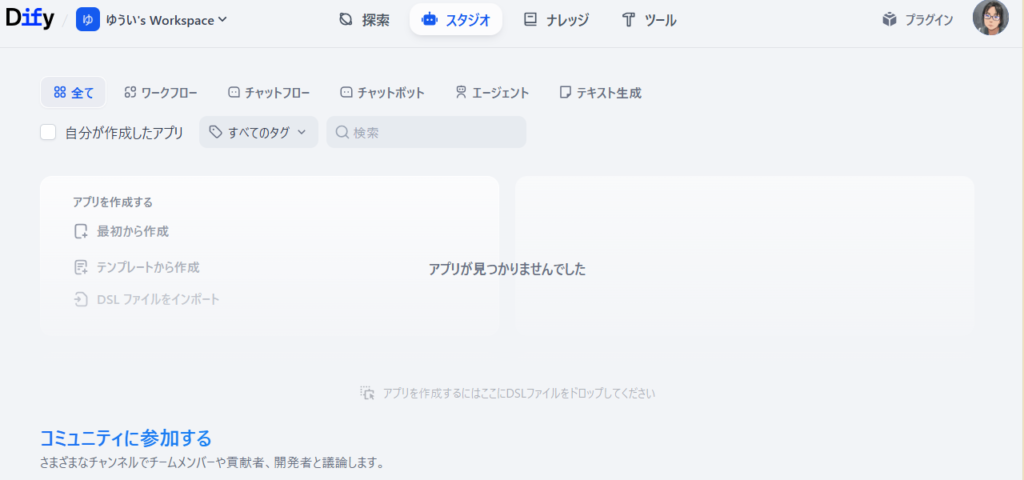Filter apps by ワークフロー
Viewport: 1024px width, 480px height.
click(x=160, y=93)
